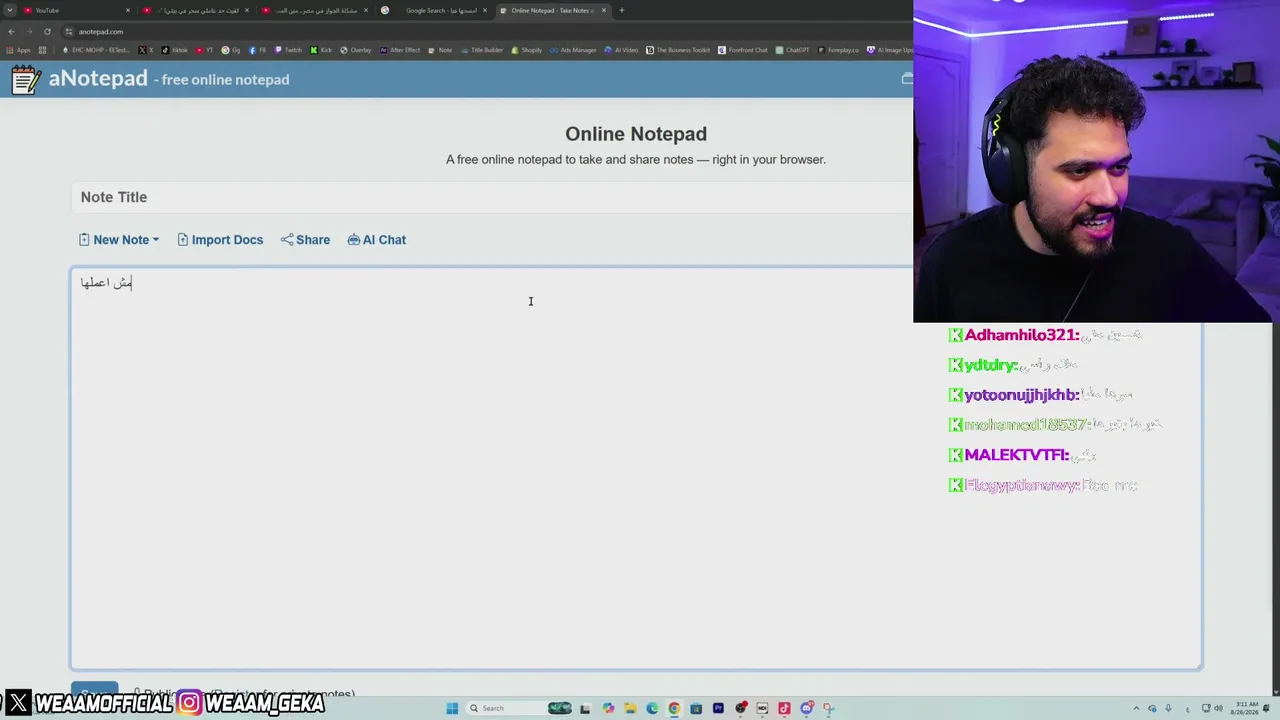Viewport: 1280px width, 720px height.
Task: Open the taskbar clock and date
Action: tap(1246, 708)
